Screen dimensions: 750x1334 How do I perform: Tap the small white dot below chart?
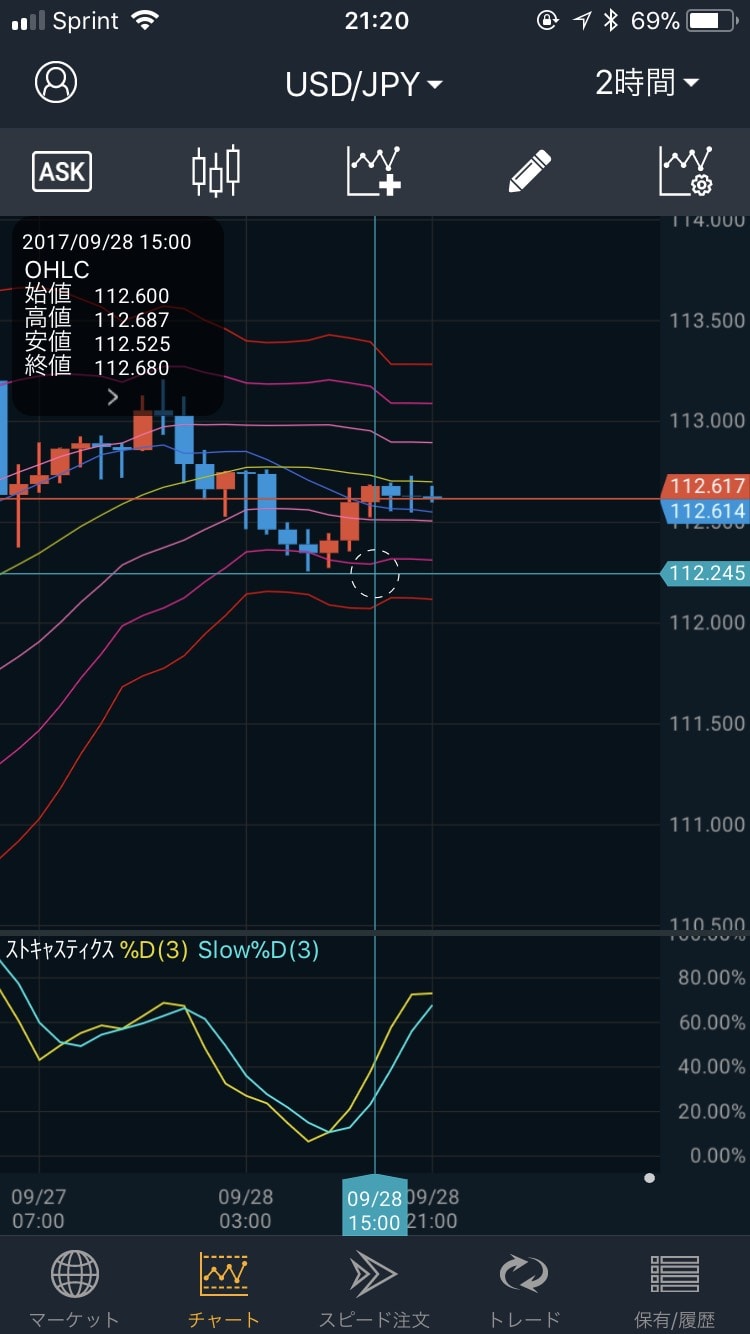[650, 1178]
